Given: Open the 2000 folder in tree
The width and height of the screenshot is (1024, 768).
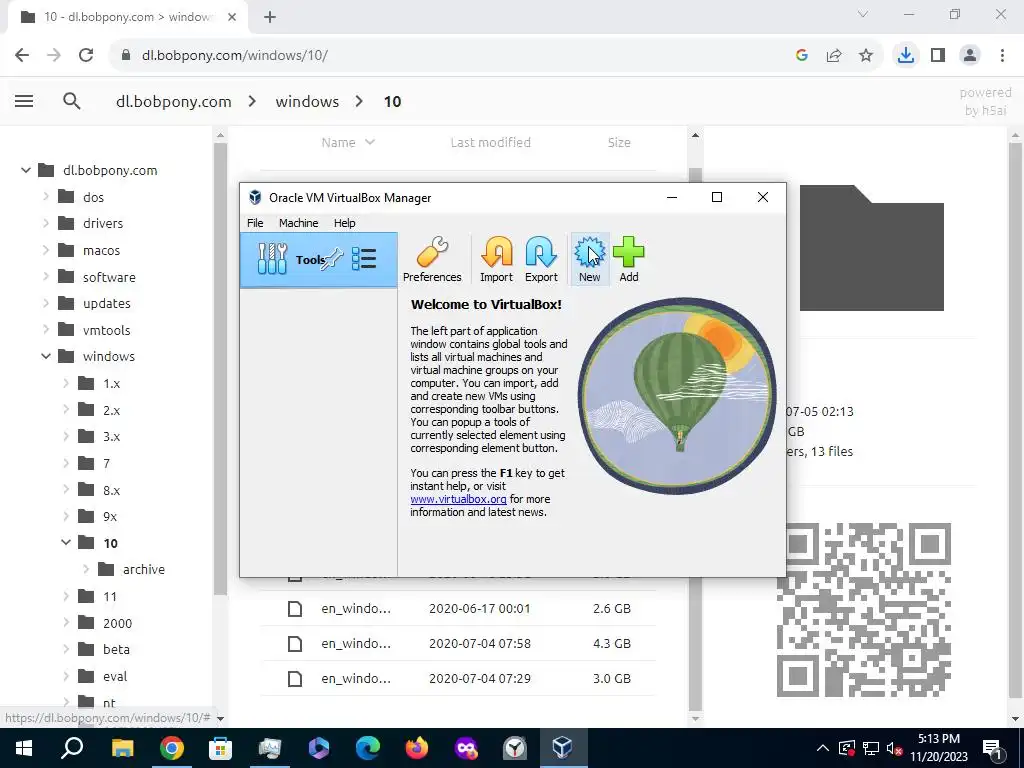Looking at the screenshot, I should [x=118, y=623].
